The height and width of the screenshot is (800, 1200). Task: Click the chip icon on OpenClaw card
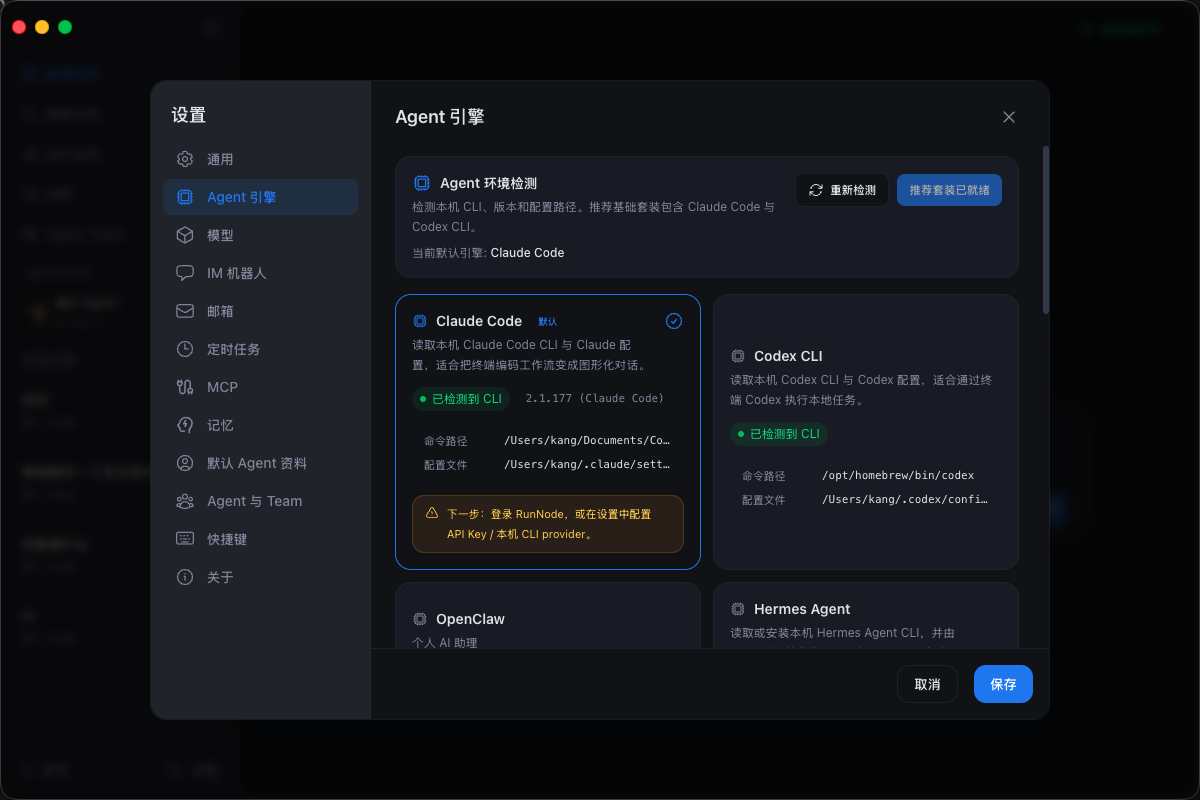pos(420,619)
